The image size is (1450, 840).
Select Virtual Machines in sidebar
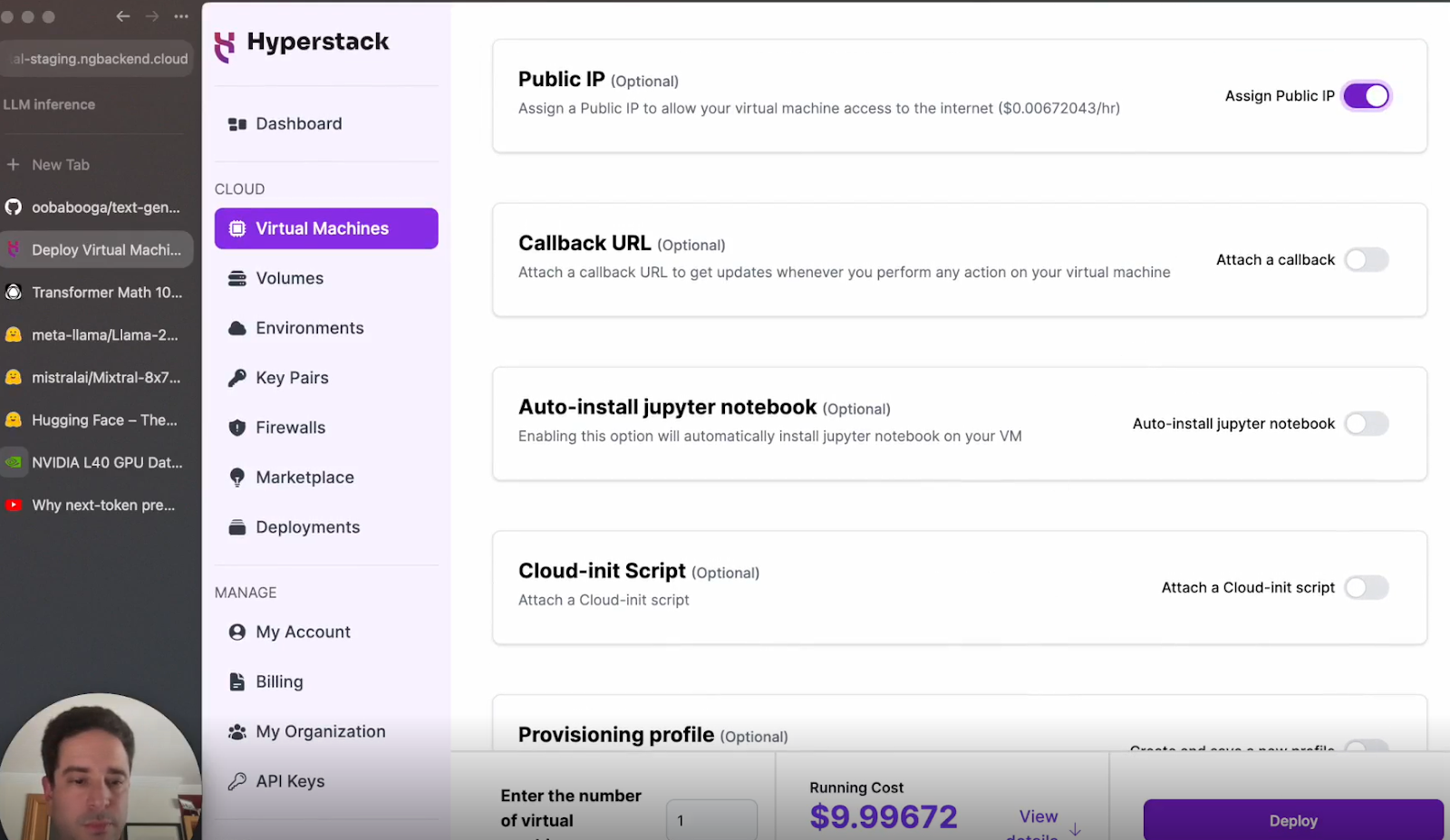[x=326, y=228]
